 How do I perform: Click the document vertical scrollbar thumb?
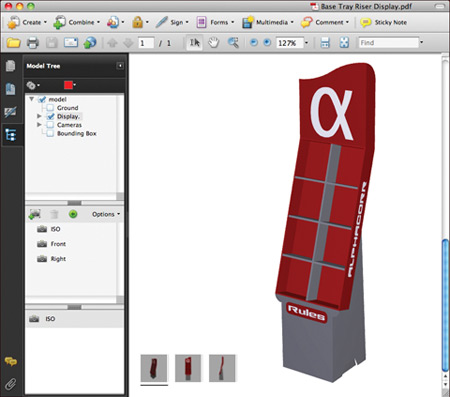pyautogui.click(x=445, y=305)
